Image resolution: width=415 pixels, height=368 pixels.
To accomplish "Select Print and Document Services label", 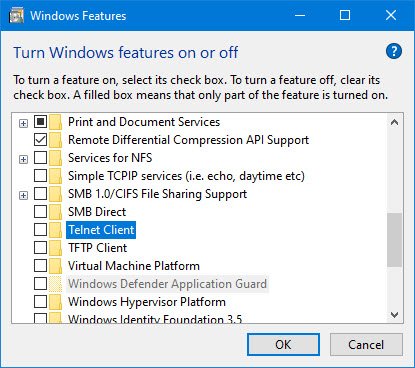I will point(144,122).
